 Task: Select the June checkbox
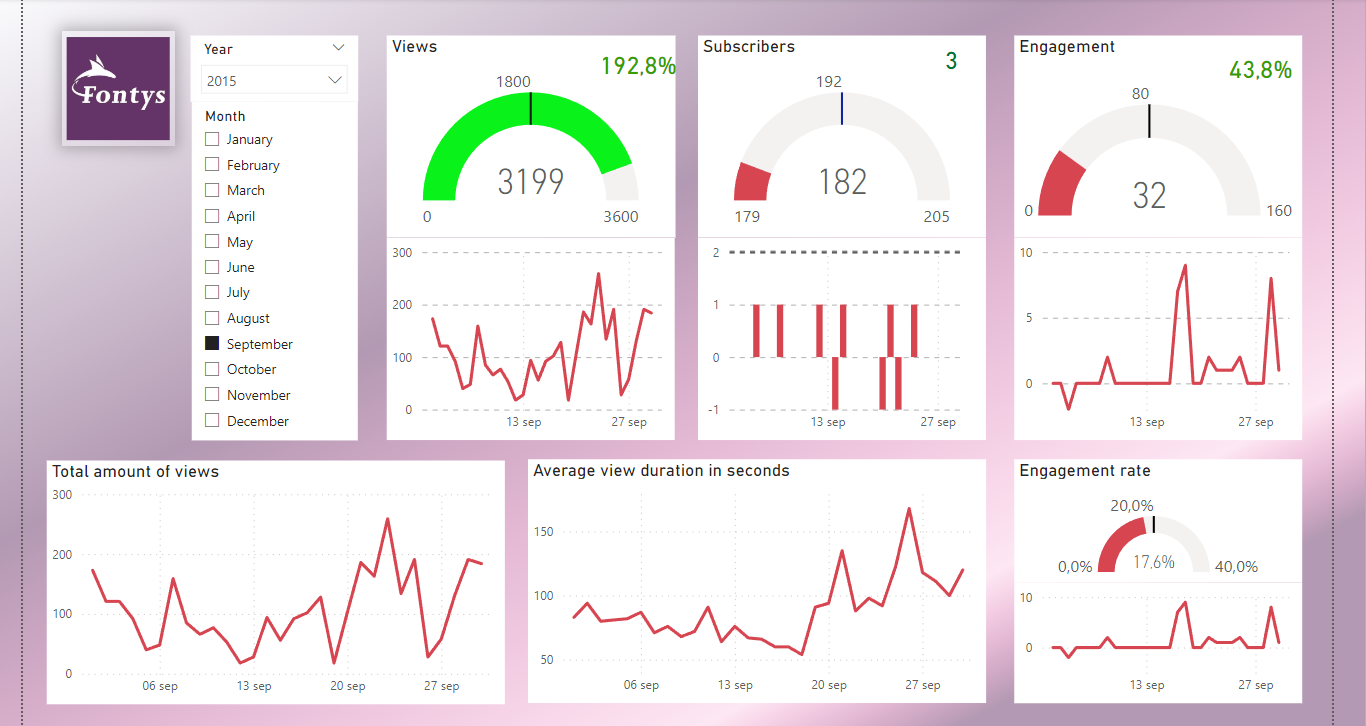(211, 267)
